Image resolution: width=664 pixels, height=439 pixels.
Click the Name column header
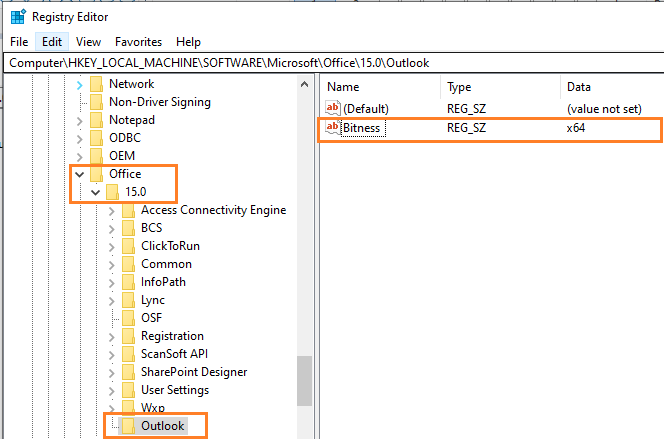(x=343, y=87)
